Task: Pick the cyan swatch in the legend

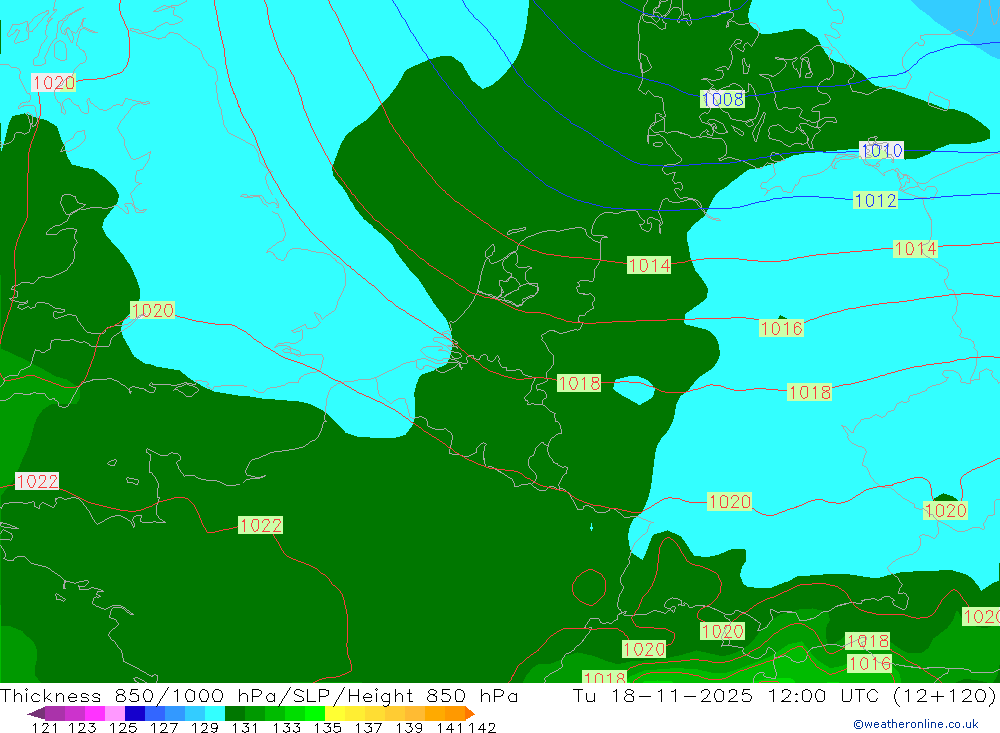Action: pyautogui.click(x=215, y=713)
